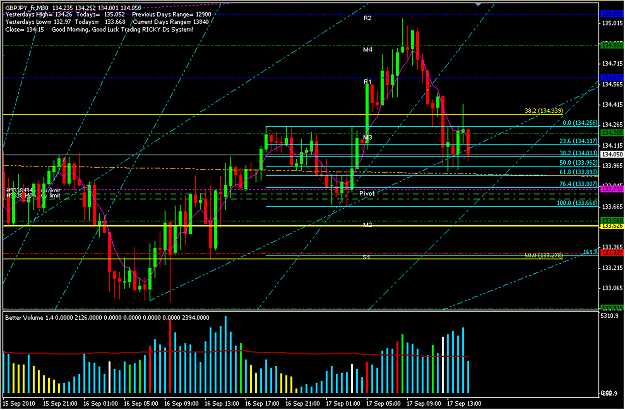
Task: Click the "17 Sep 05:00" time axis label
Action: [x=383, y=403]
